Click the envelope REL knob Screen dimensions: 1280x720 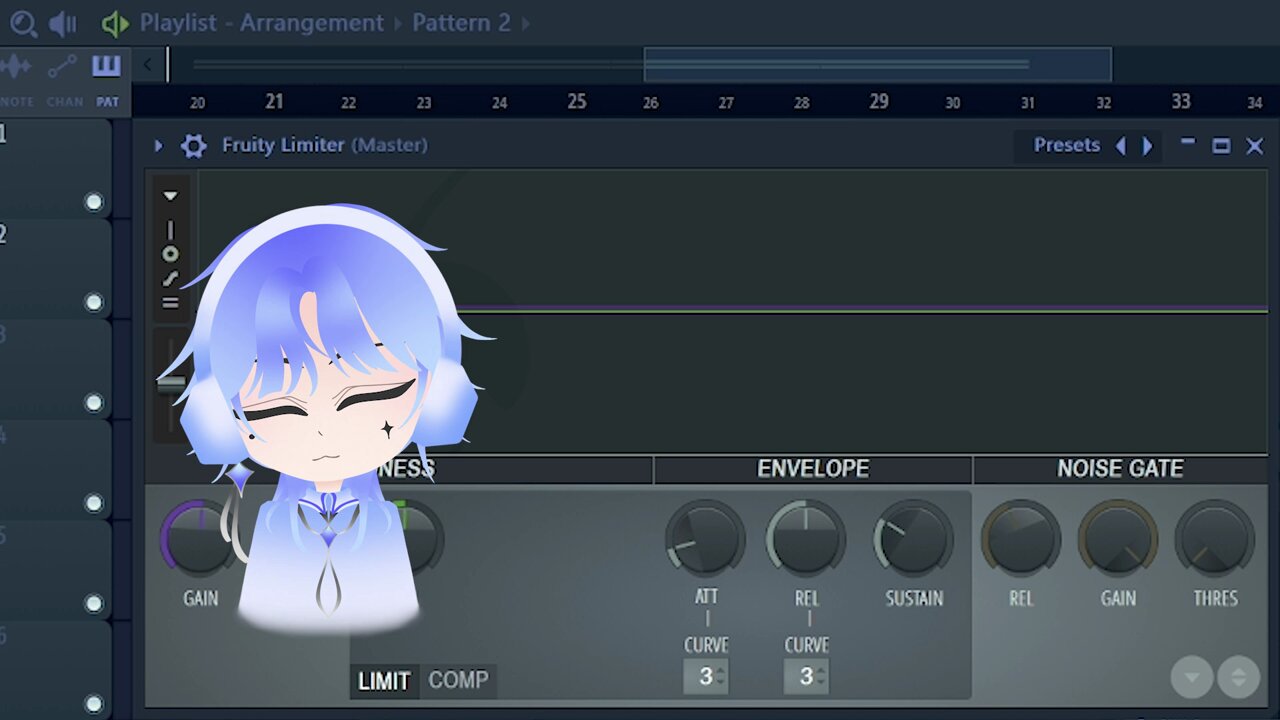[806, 539]
